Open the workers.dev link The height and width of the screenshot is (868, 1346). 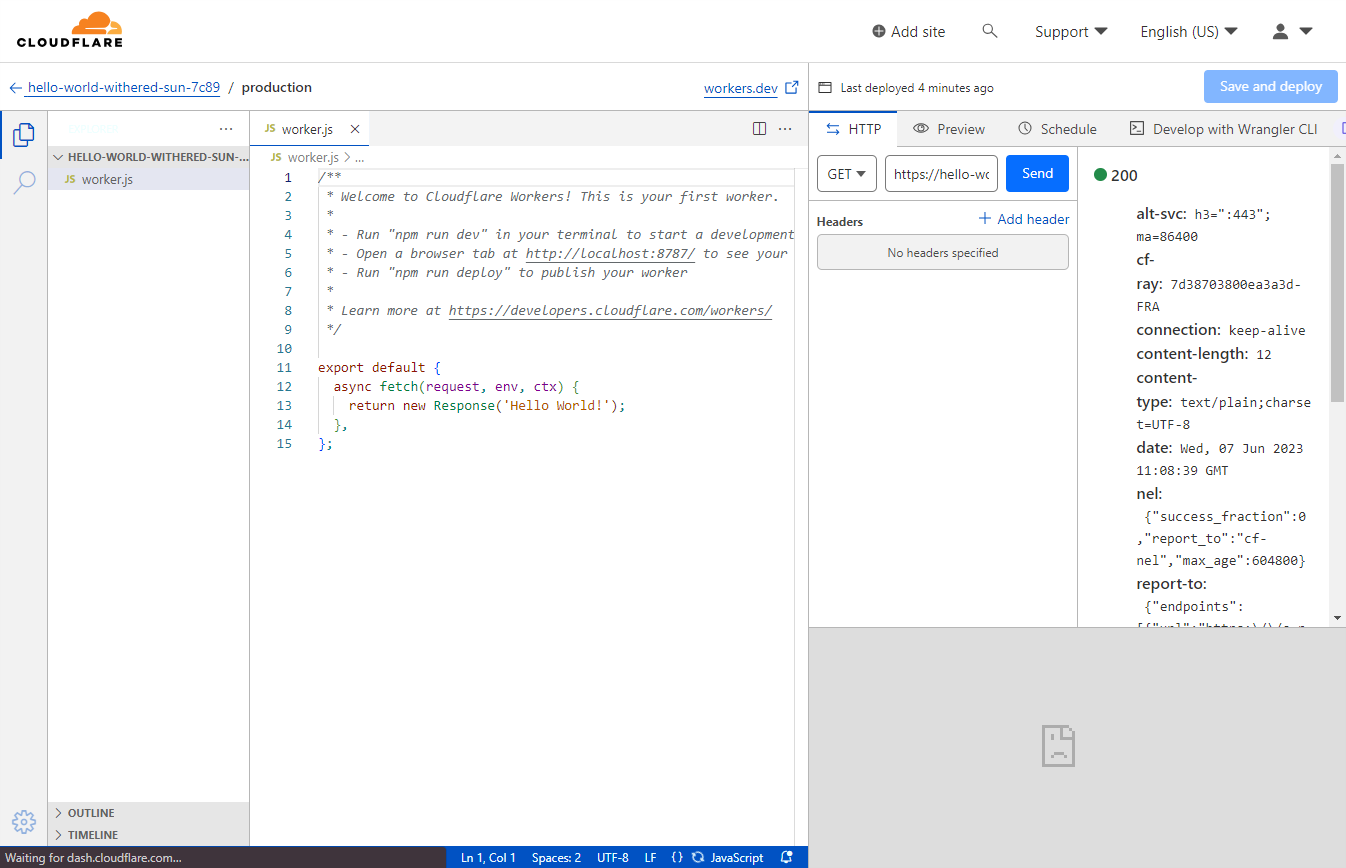740,88
